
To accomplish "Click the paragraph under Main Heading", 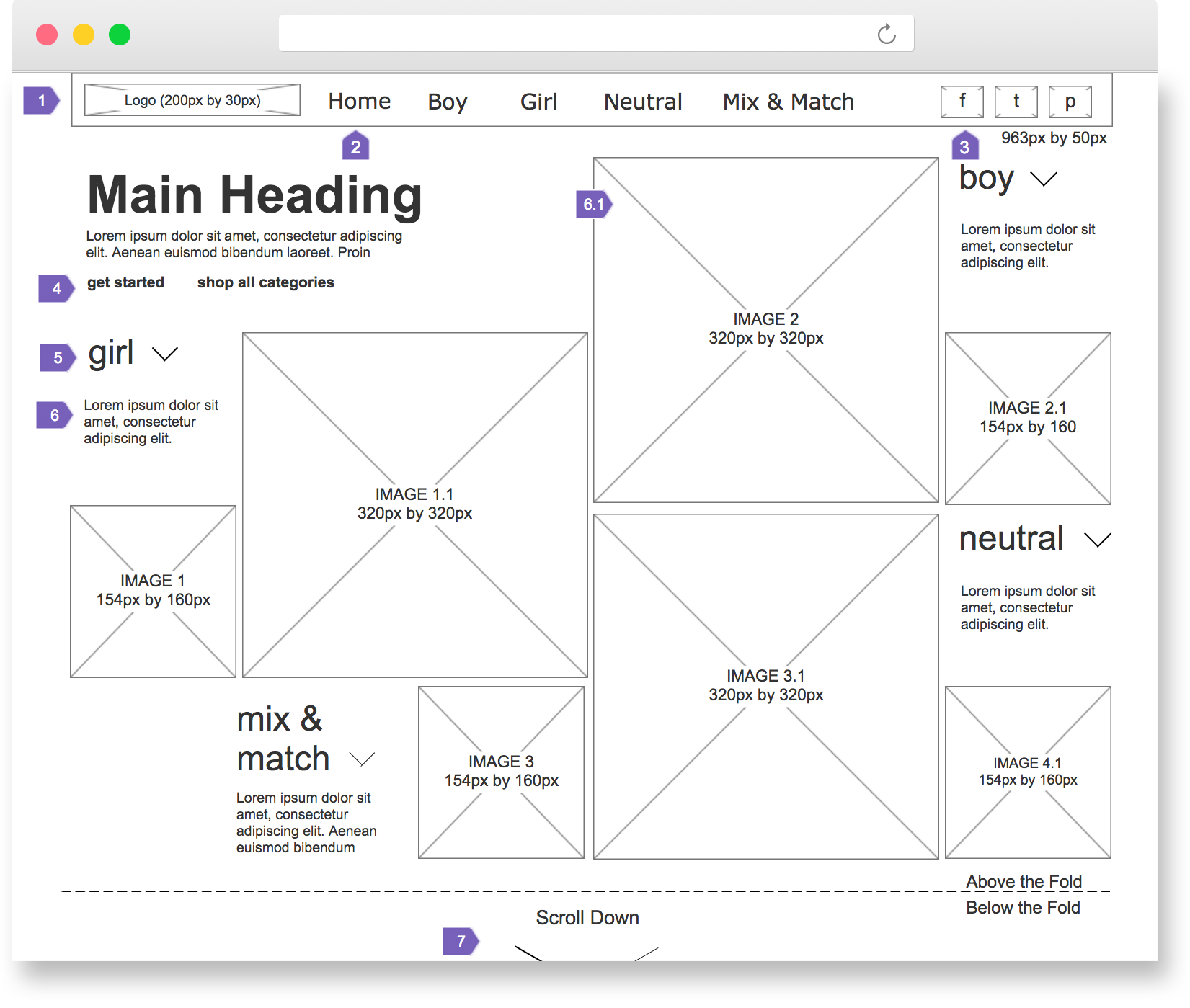I will tap(244, 244).
